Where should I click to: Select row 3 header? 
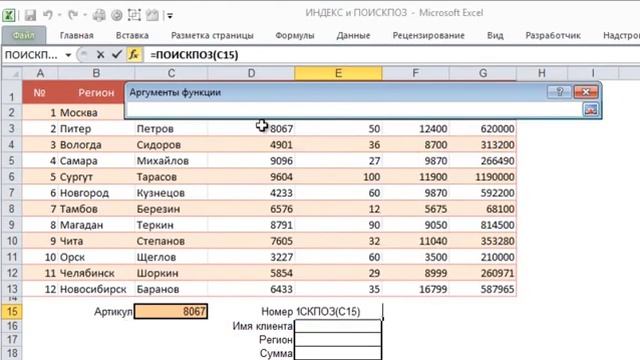[11, 129]
